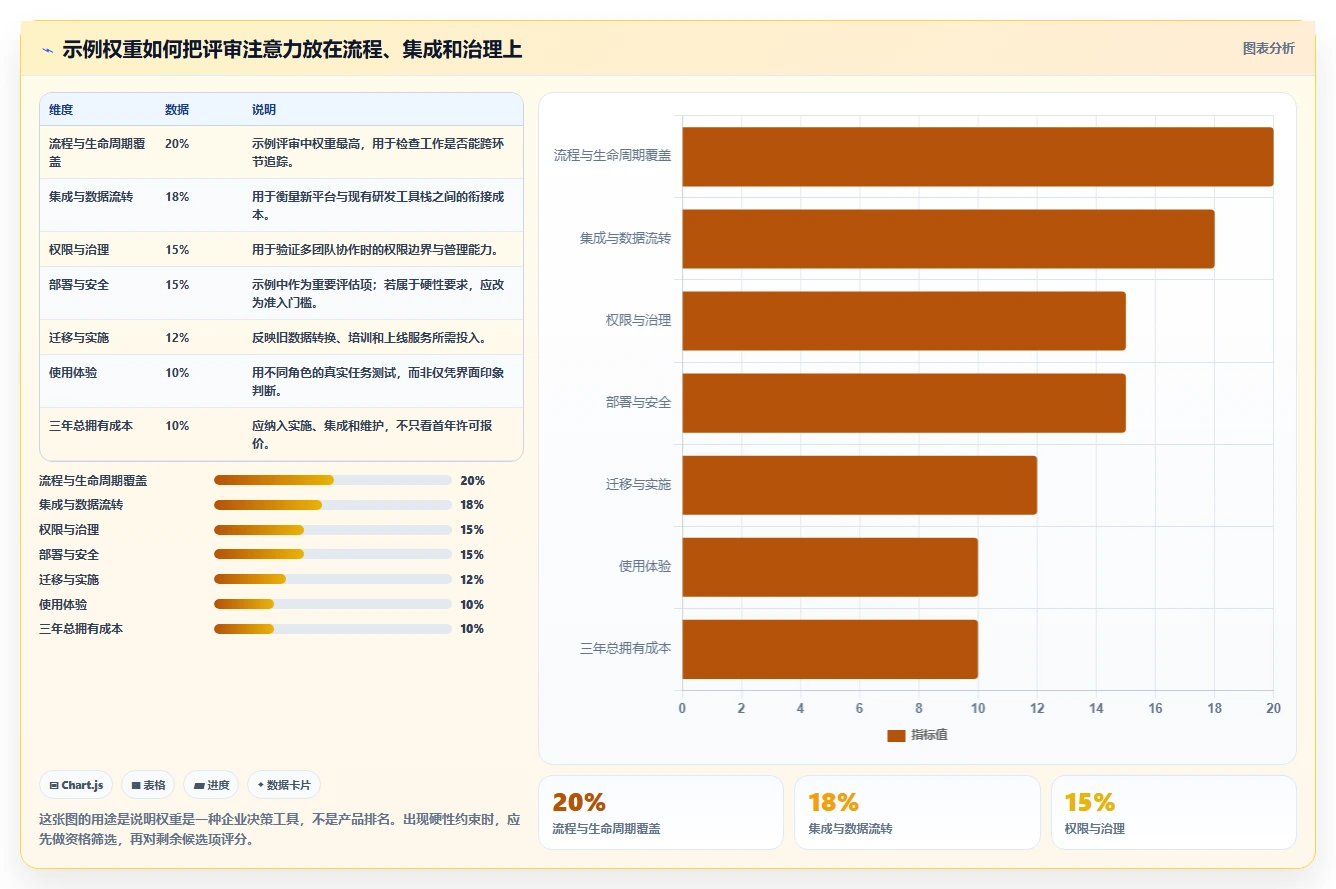
Task: Click the 指标值 legend label
Action: click(x=929, y=735)
